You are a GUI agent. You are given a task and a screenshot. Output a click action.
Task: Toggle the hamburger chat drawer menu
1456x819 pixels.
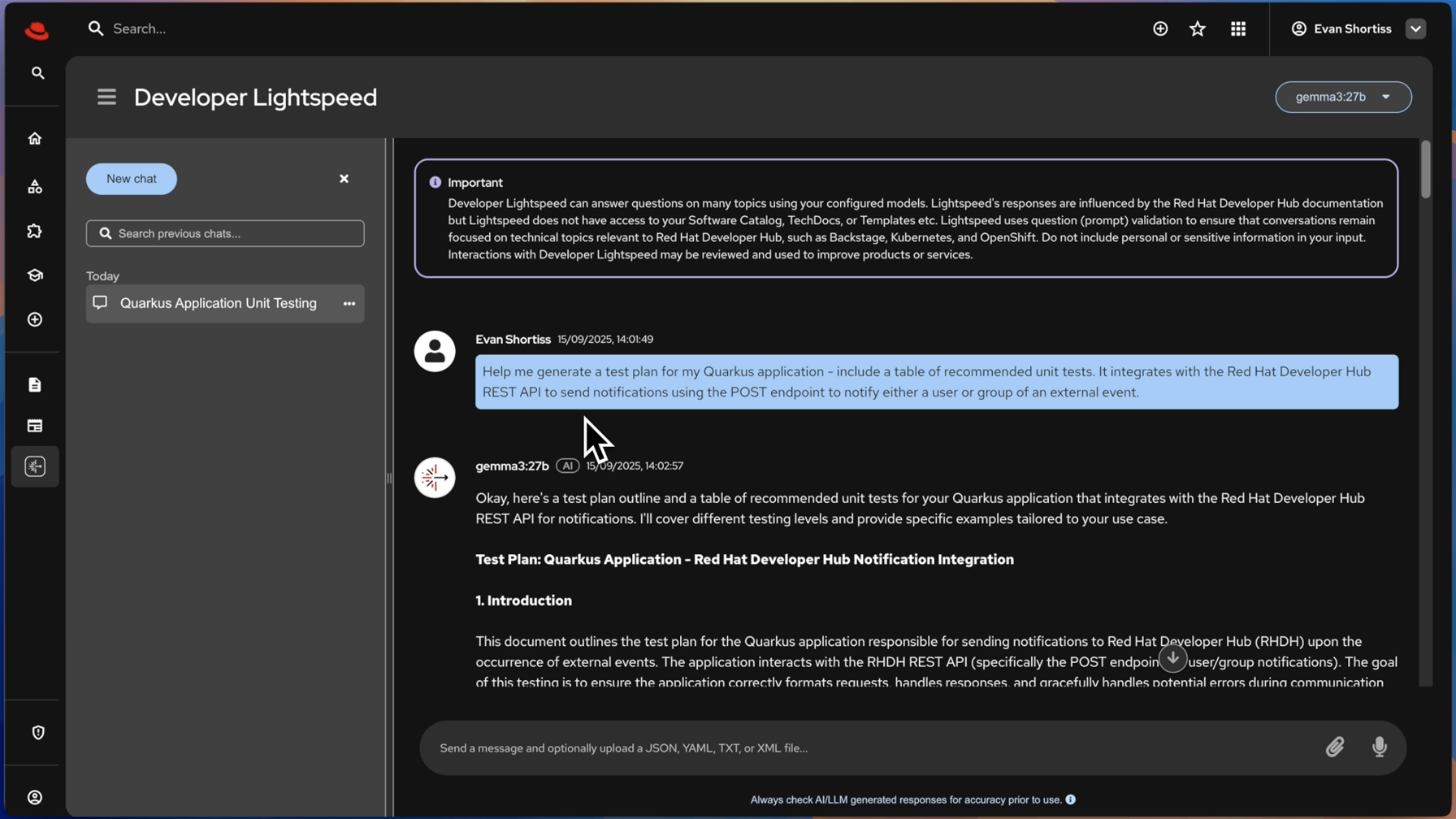pyautogui.click(x=106, y=97)
